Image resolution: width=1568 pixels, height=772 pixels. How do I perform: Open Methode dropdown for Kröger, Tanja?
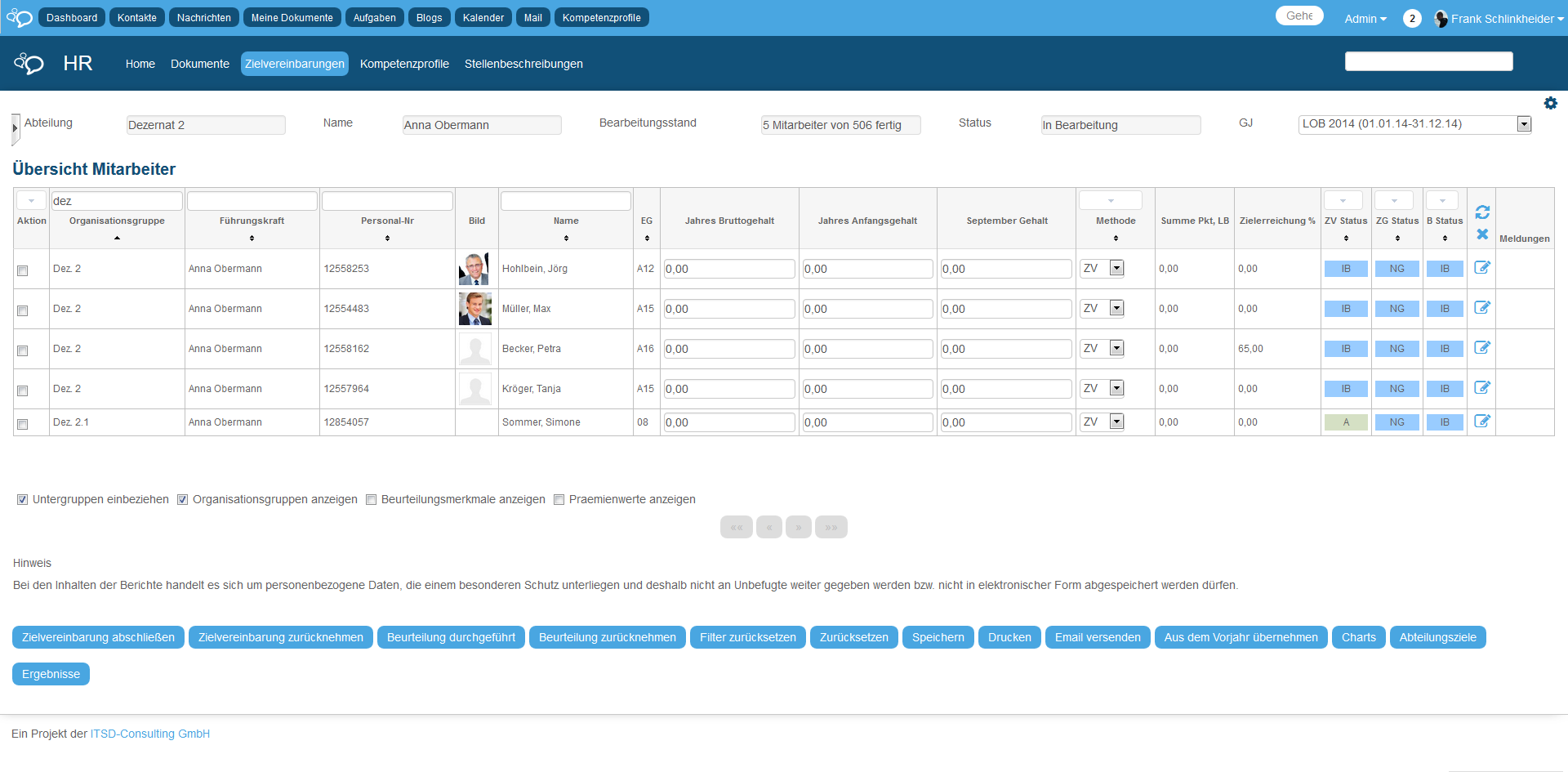click(x=1116, y=389)
